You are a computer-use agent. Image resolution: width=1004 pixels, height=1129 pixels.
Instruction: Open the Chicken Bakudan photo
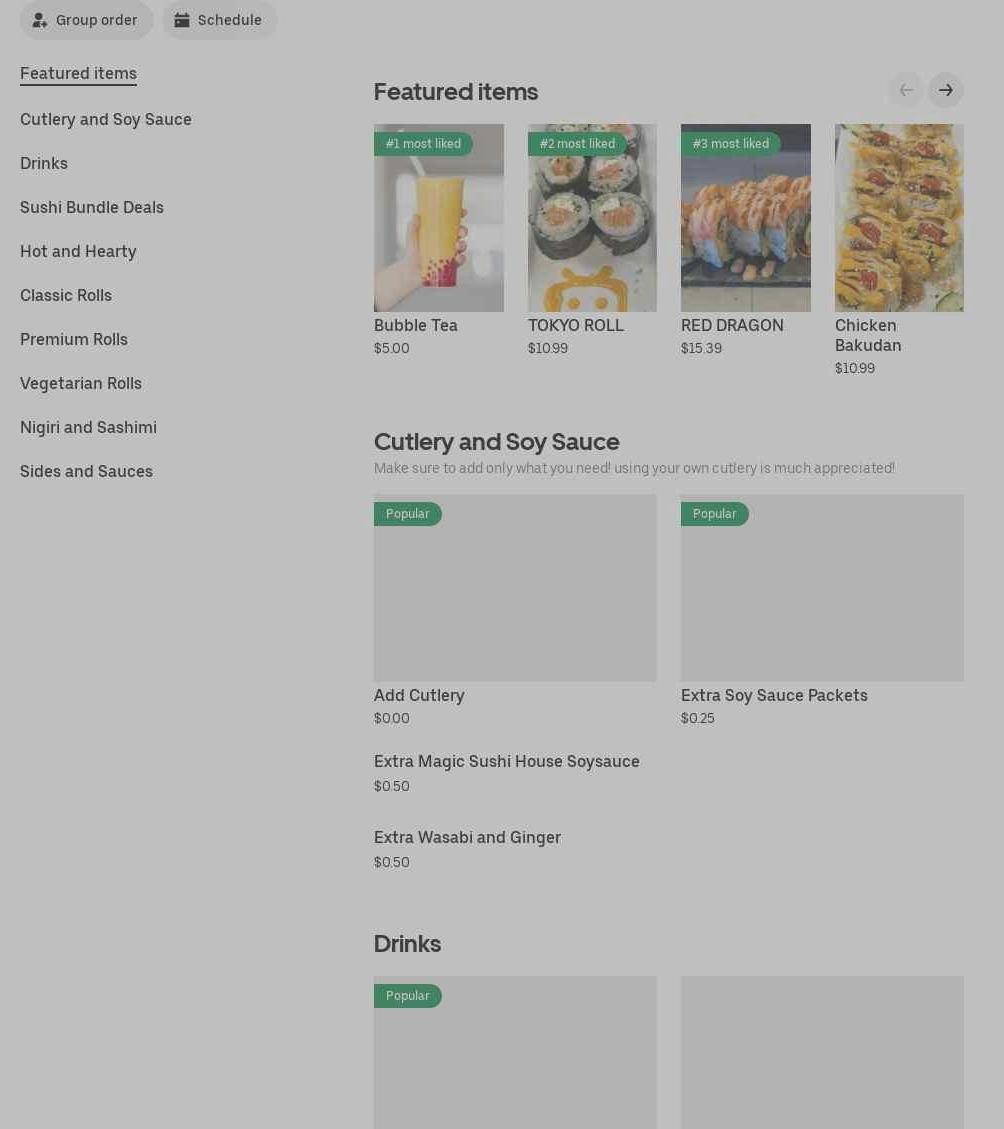pos(898,218)
